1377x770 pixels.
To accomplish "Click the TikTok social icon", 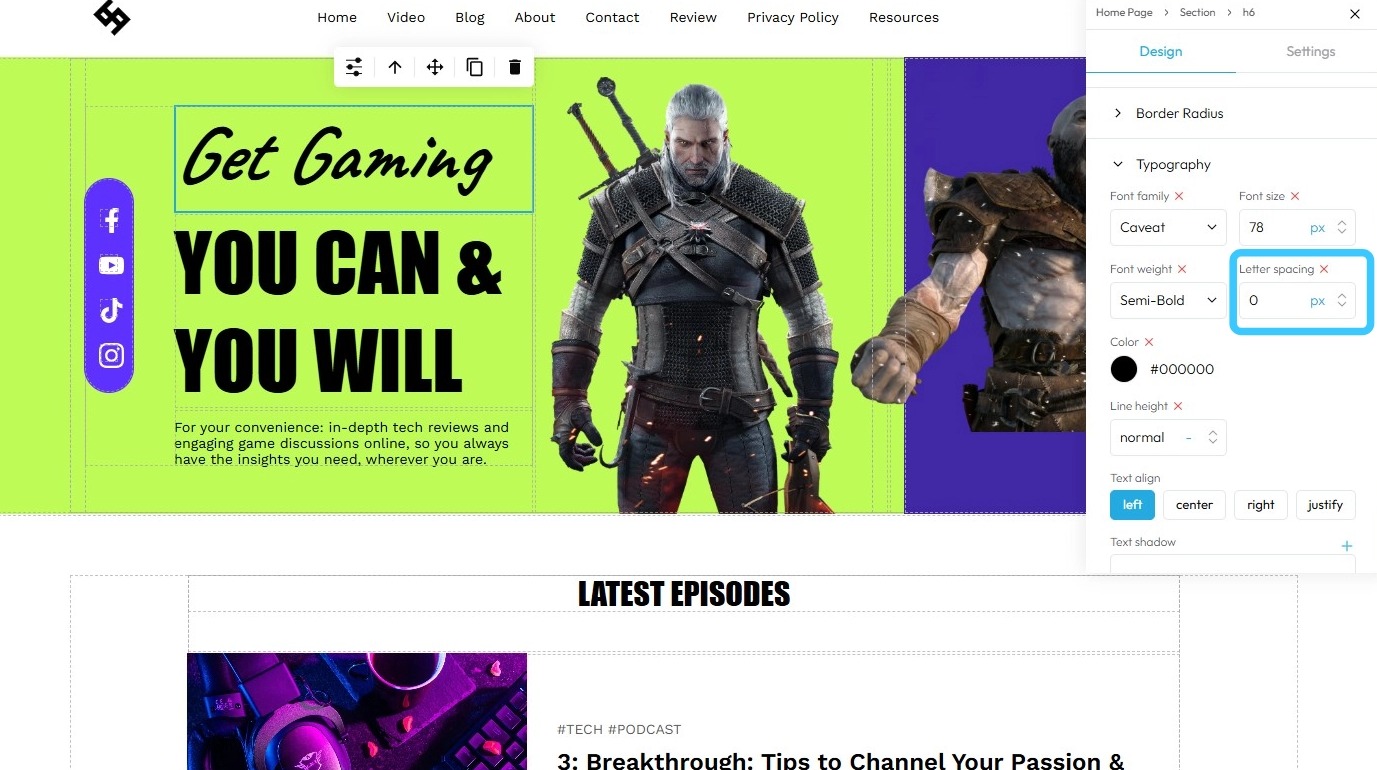I will coord(111,310).
